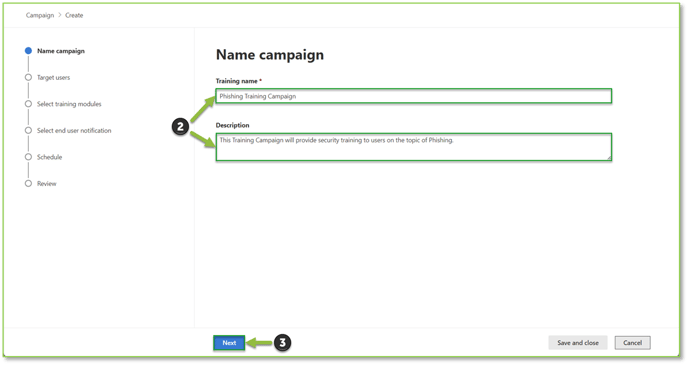
Task: Click the Campaign breadcrumb link
Action: [39, 15]
